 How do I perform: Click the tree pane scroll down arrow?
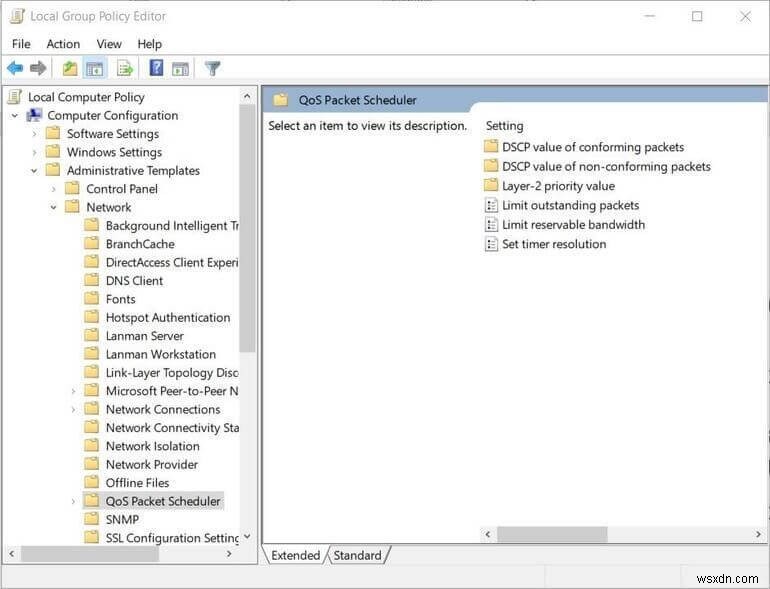pyautogui.click(x=247, y=536)
